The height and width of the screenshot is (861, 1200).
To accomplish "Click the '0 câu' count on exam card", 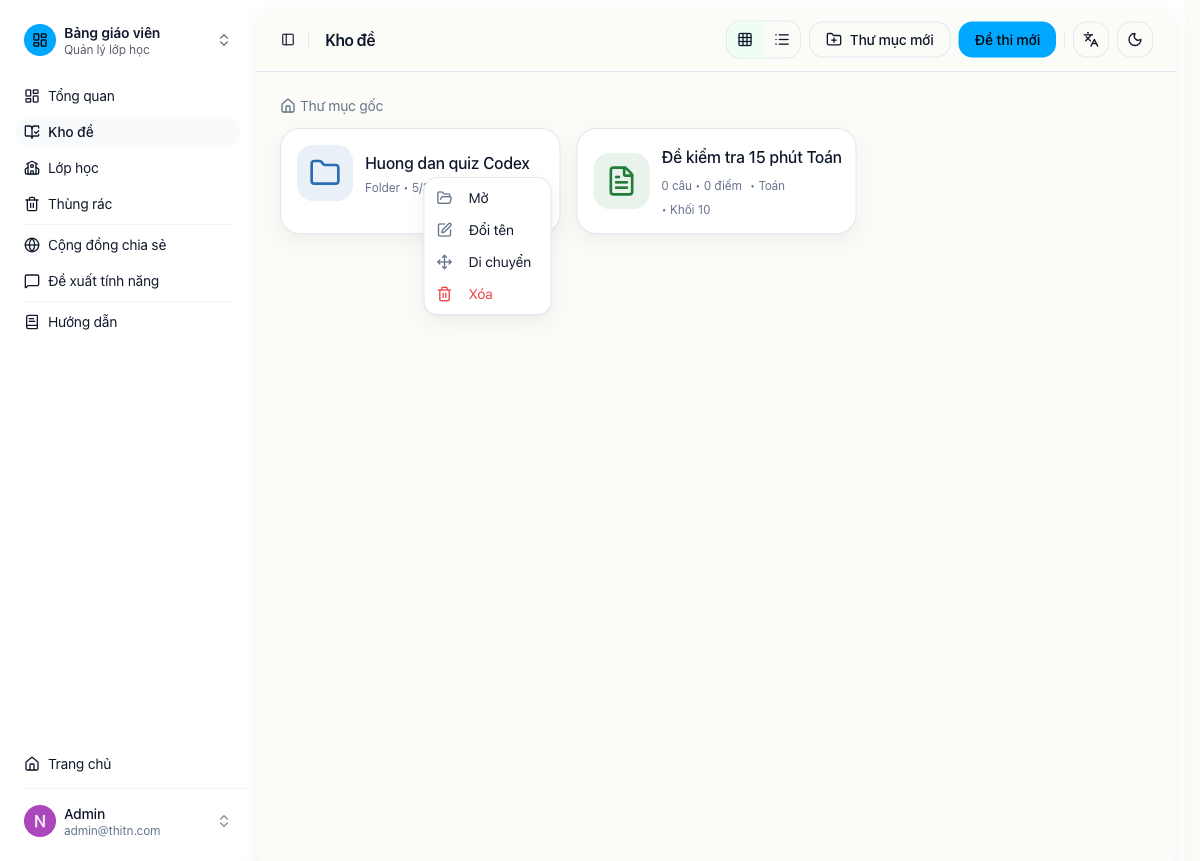I will pos(677,186).
